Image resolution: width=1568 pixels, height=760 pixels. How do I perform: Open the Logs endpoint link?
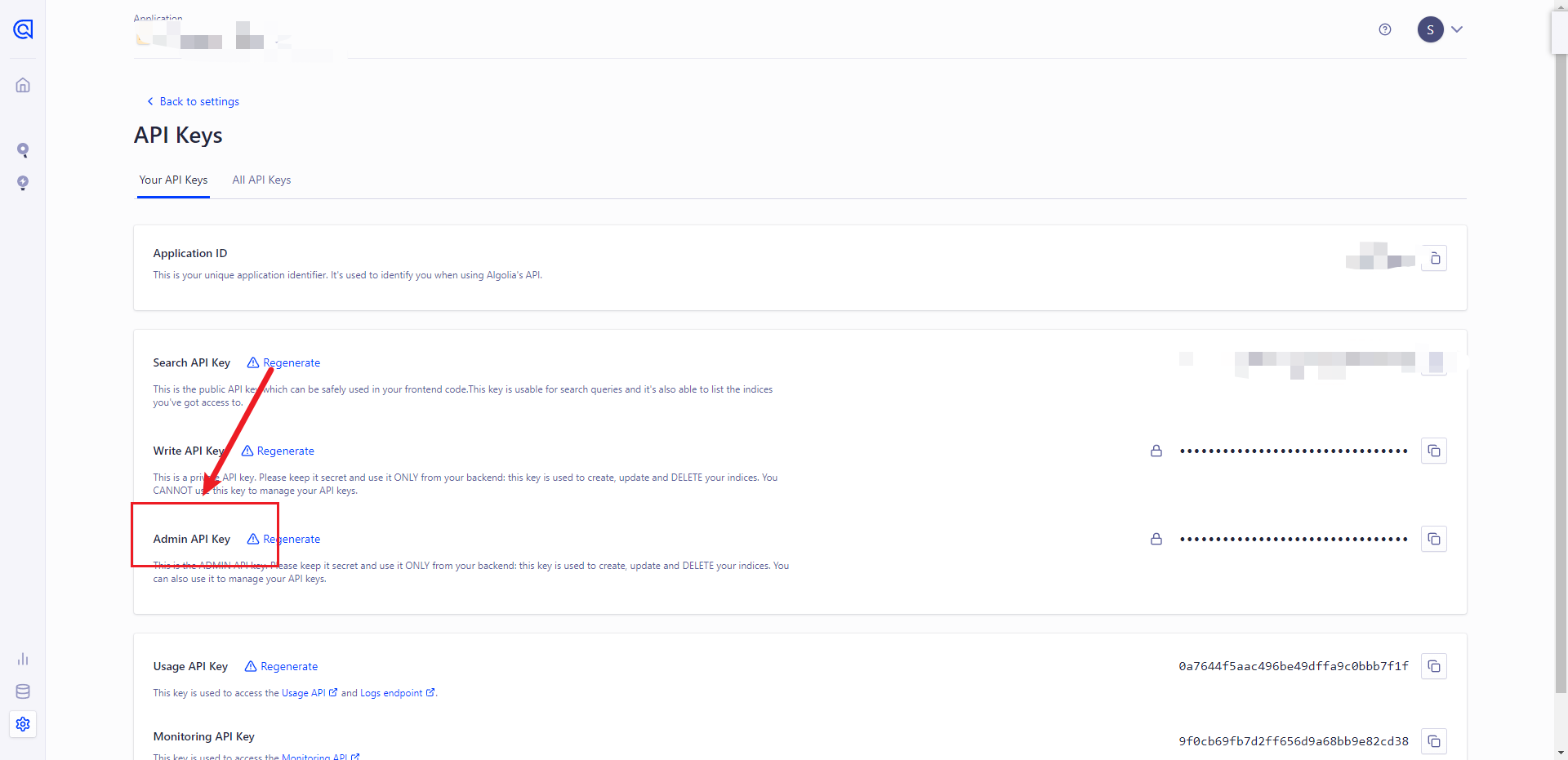pyautogui.click(x=391, y=693)
